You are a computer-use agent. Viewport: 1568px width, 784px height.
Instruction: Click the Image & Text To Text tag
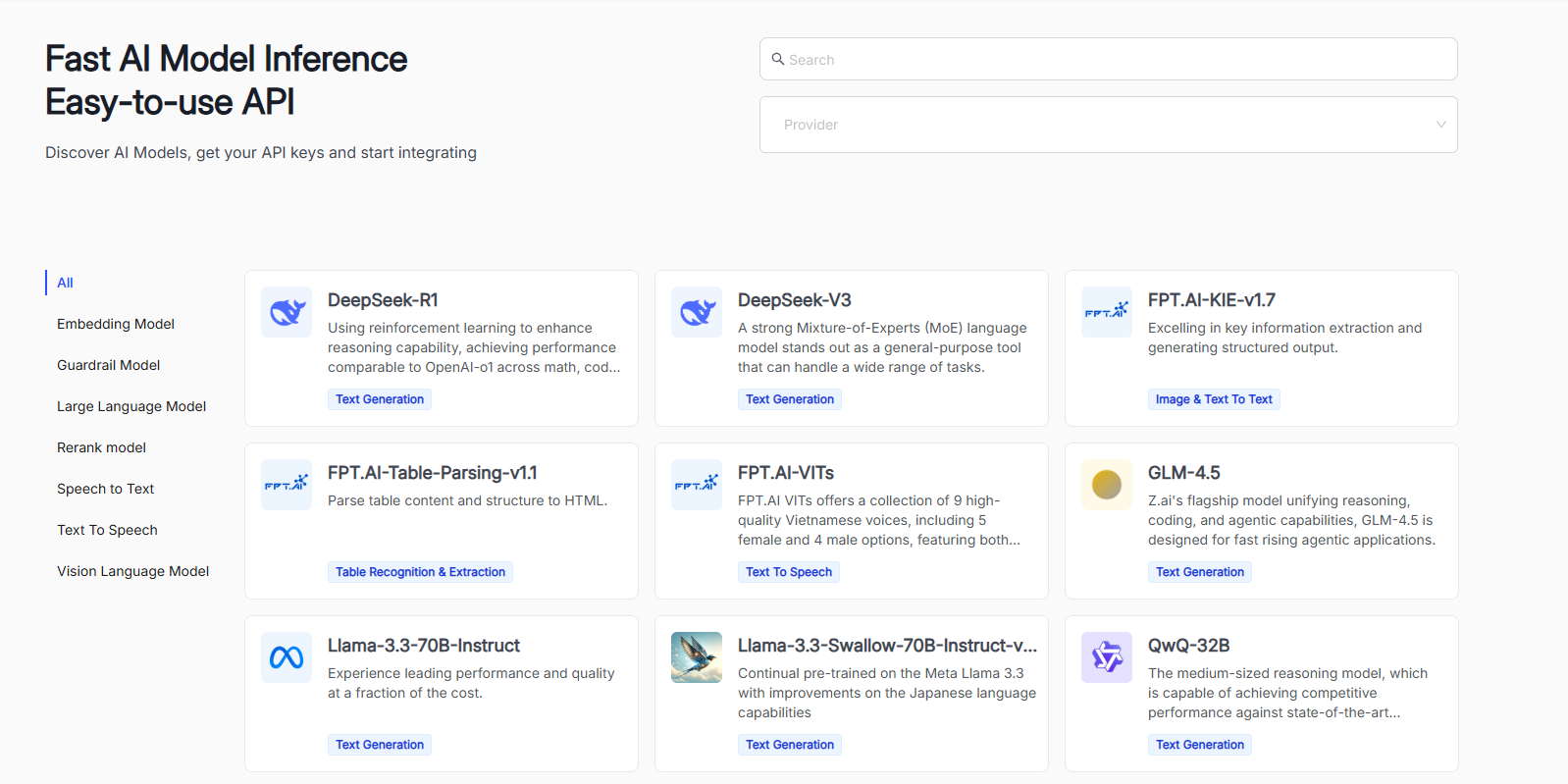[x=1214, y=399]
